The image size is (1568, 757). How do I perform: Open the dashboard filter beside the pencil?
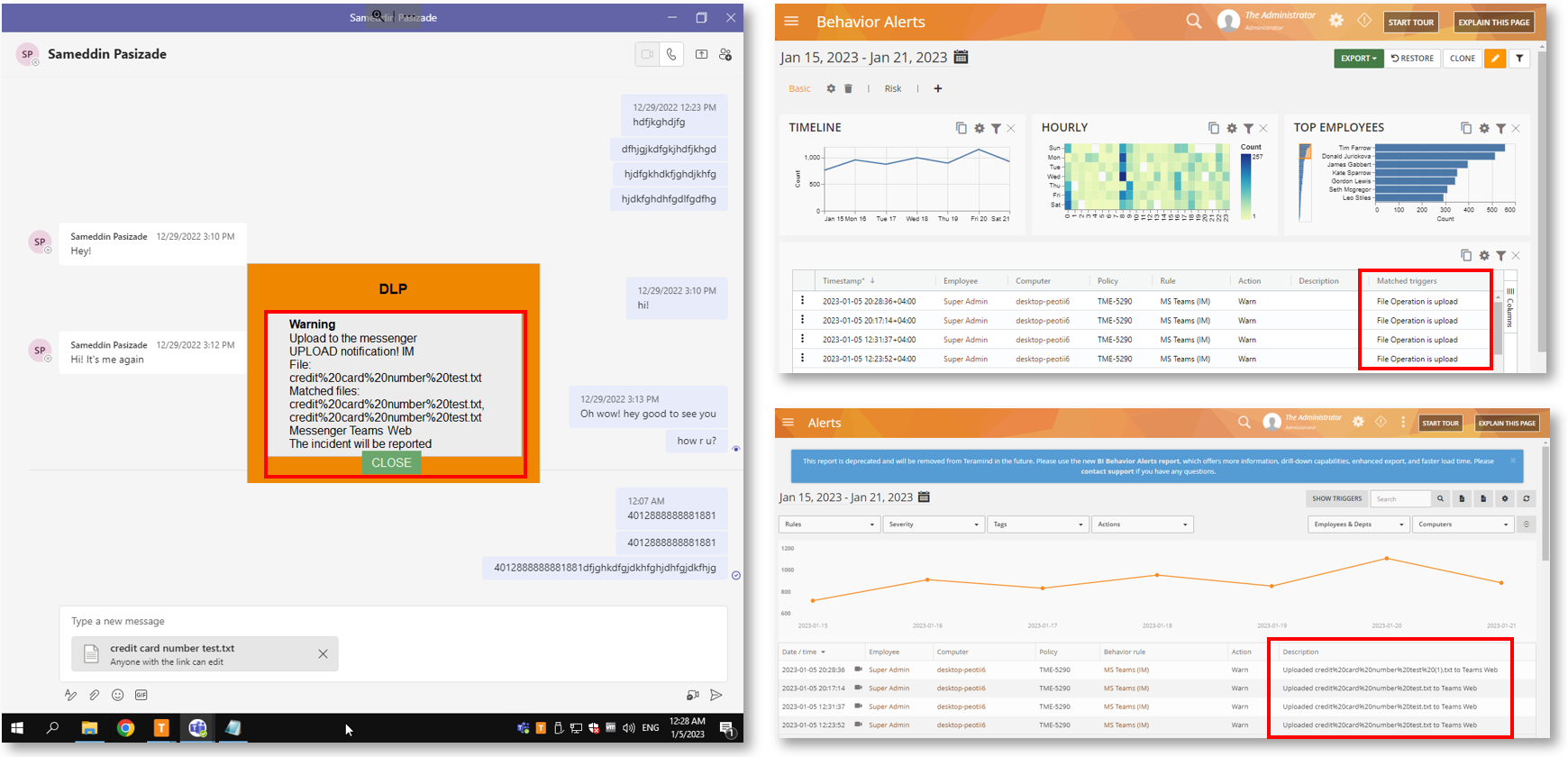point(1519,59)
